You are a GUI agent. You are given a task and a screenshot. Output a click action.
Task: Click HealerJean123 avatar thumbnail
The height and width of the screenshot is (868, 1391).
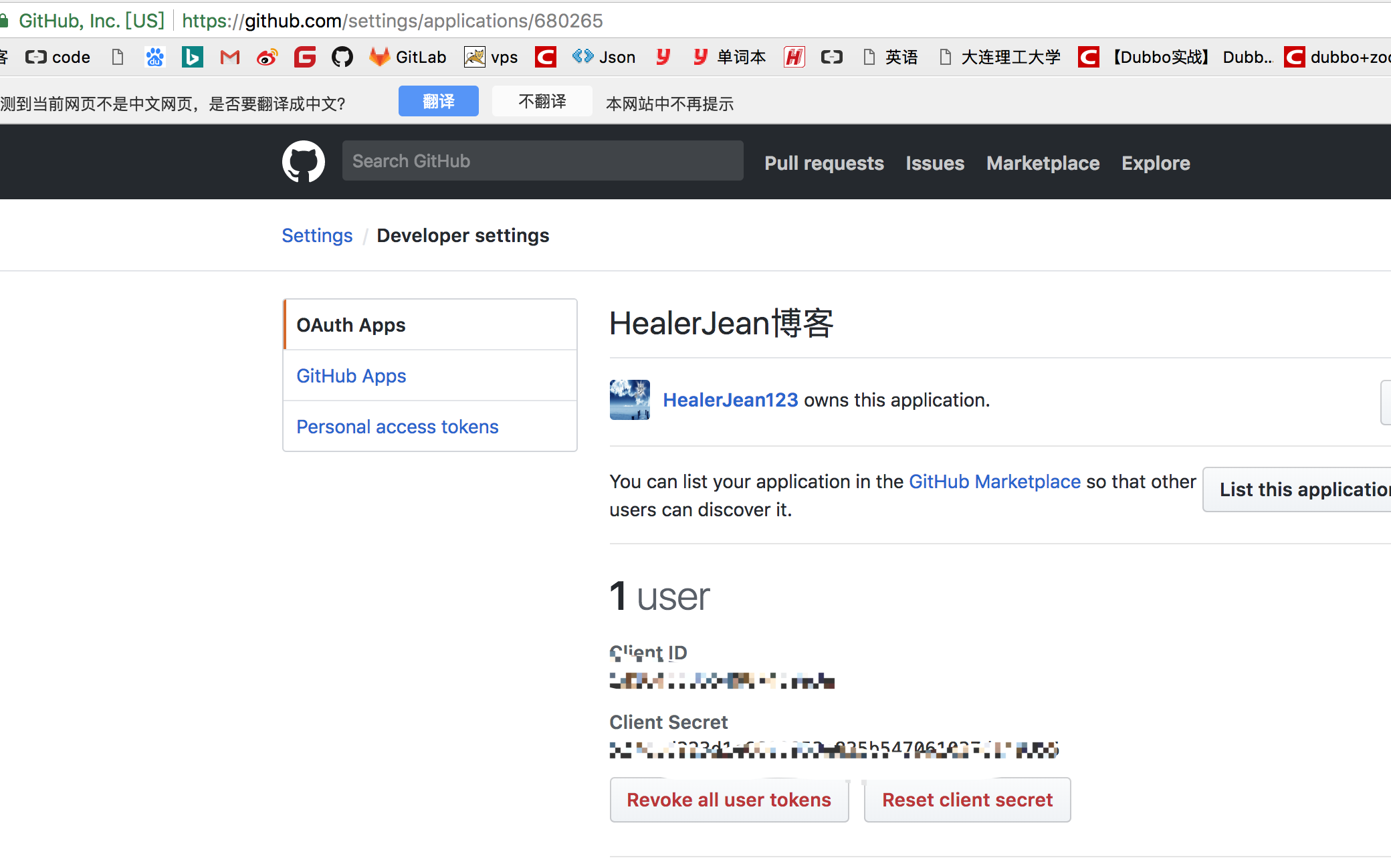629,400
